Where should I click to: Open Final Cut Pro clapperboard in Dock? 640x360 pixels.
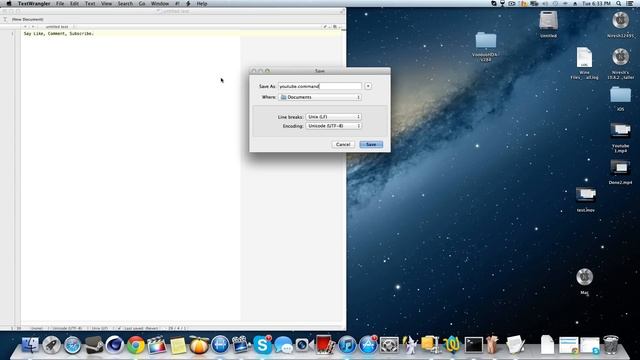pyautogui.click(x=157, y=345)
